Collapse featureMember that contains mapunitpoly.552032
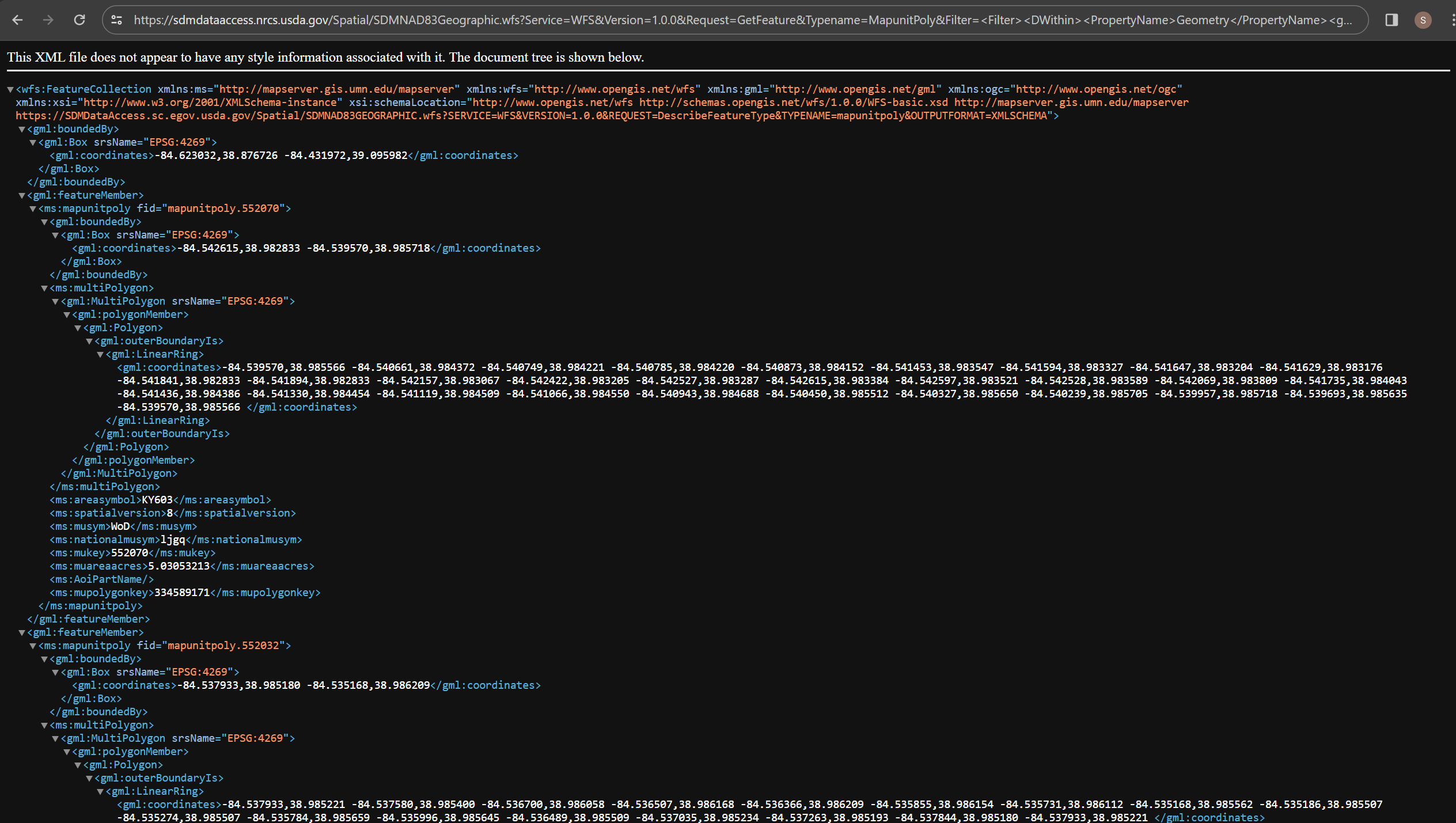 (x=22, y=632)
